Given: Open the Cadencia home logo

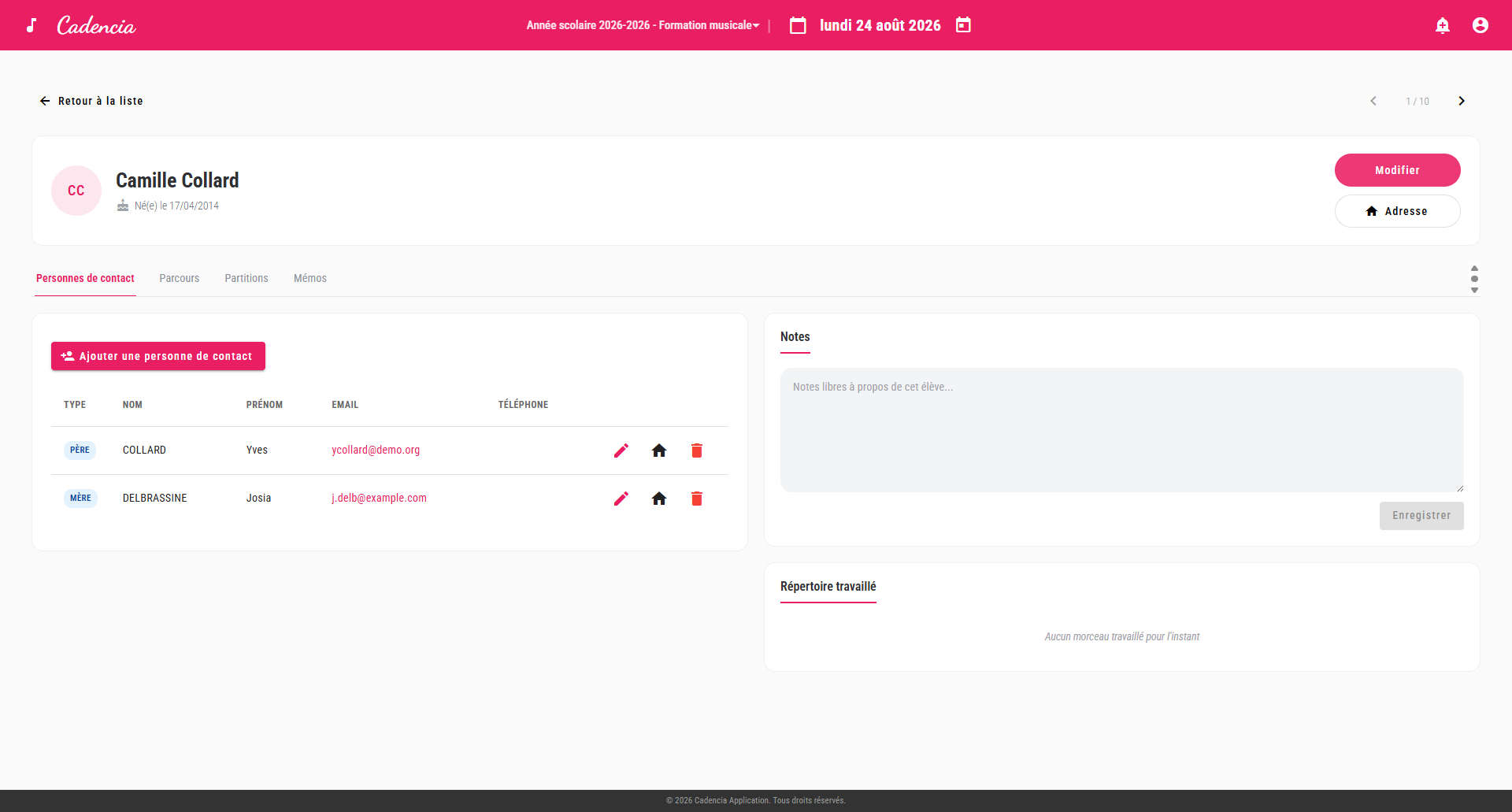Looking at the screenshot, I should tap(96, 25).
